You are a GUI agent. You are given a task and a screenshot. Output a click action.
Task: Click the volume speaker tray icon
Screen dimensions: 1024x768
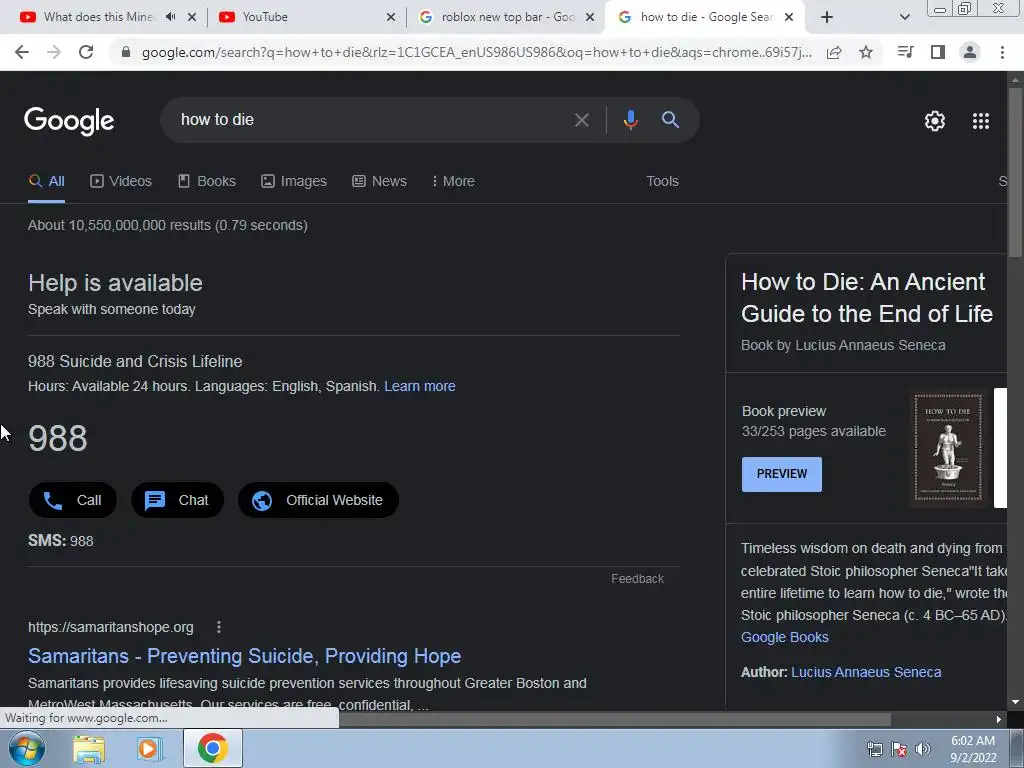pyautogui.click(x=923, y=749)
